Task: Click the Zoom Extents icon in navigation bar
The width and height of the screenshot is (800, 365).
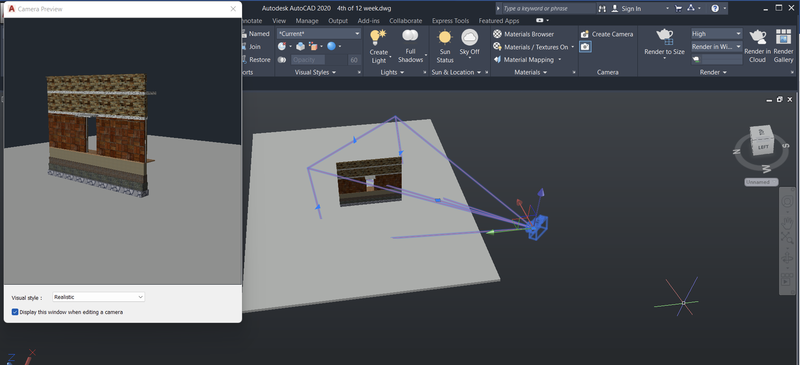Action: pyautogui.click(x=787, y=237)
